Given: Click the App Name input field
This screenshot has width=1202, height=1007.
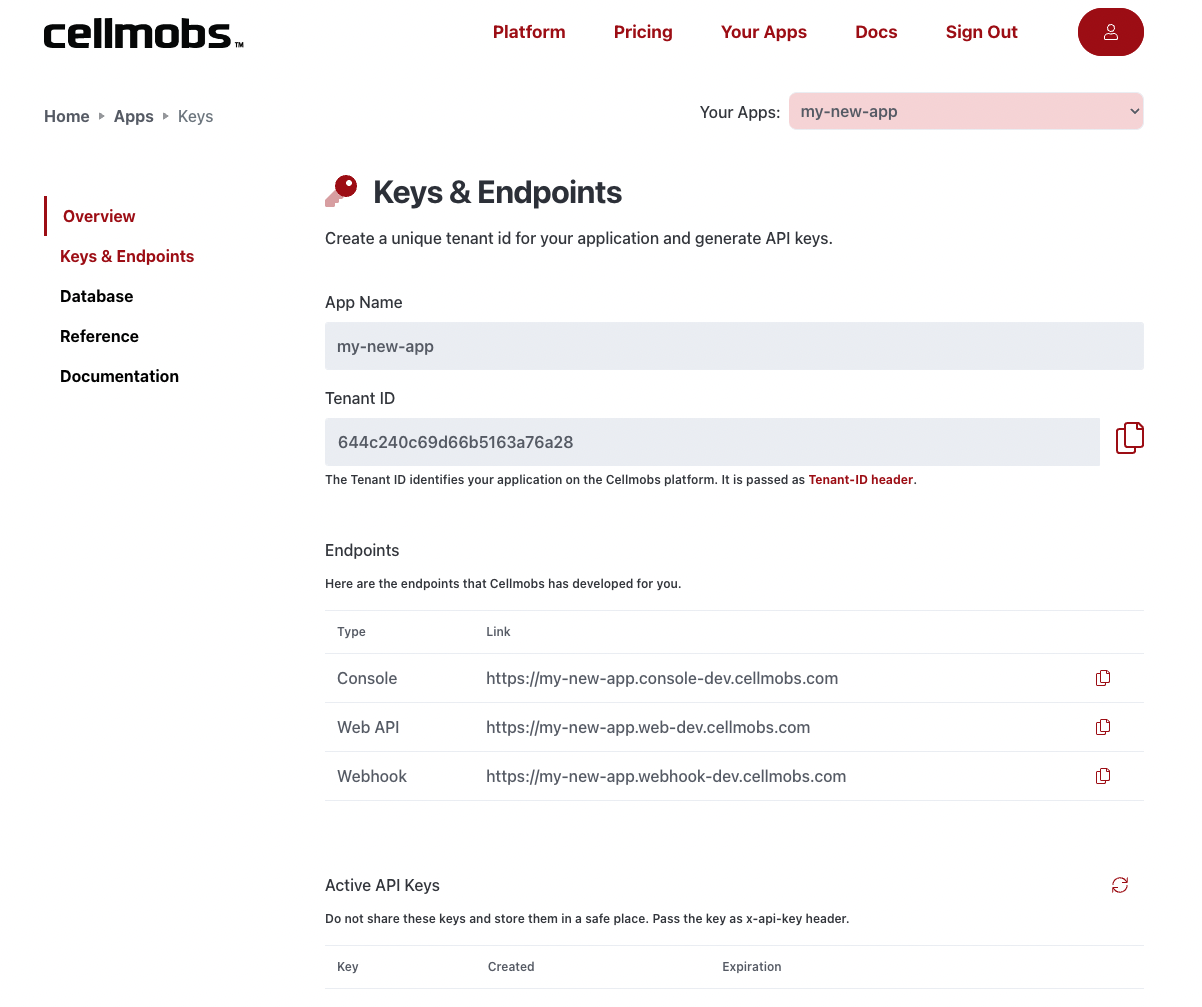Looking at the screenshot, I should click(734, 346).
